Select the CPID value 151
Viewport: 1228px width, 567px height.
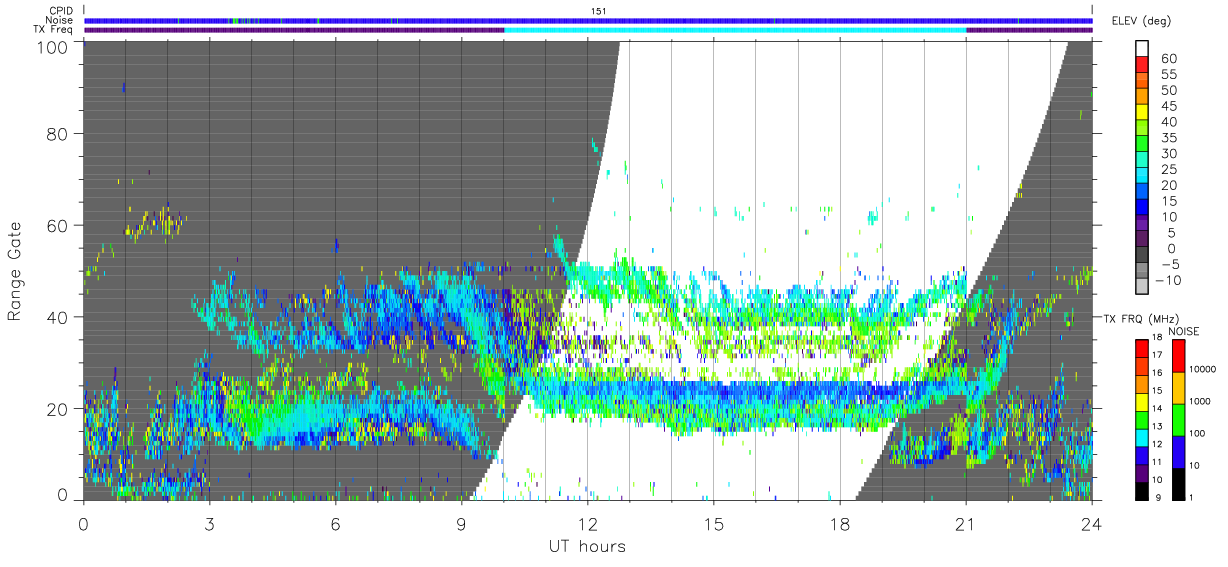click(x=599, y=11)
